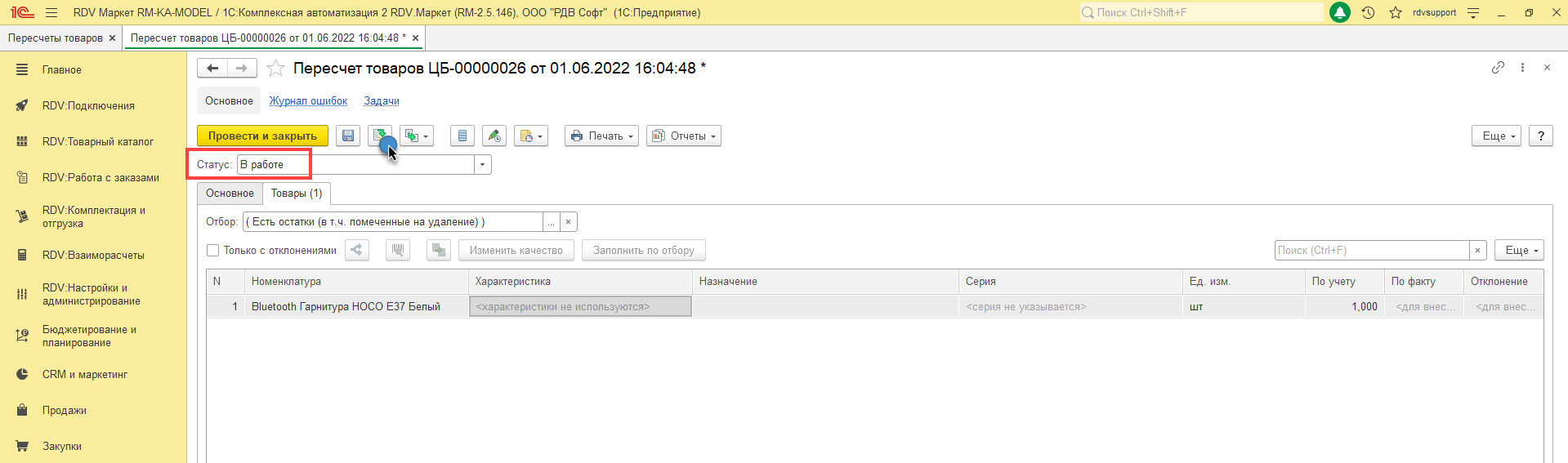Click the Заполнить по отбору button

tap(644, 251)
